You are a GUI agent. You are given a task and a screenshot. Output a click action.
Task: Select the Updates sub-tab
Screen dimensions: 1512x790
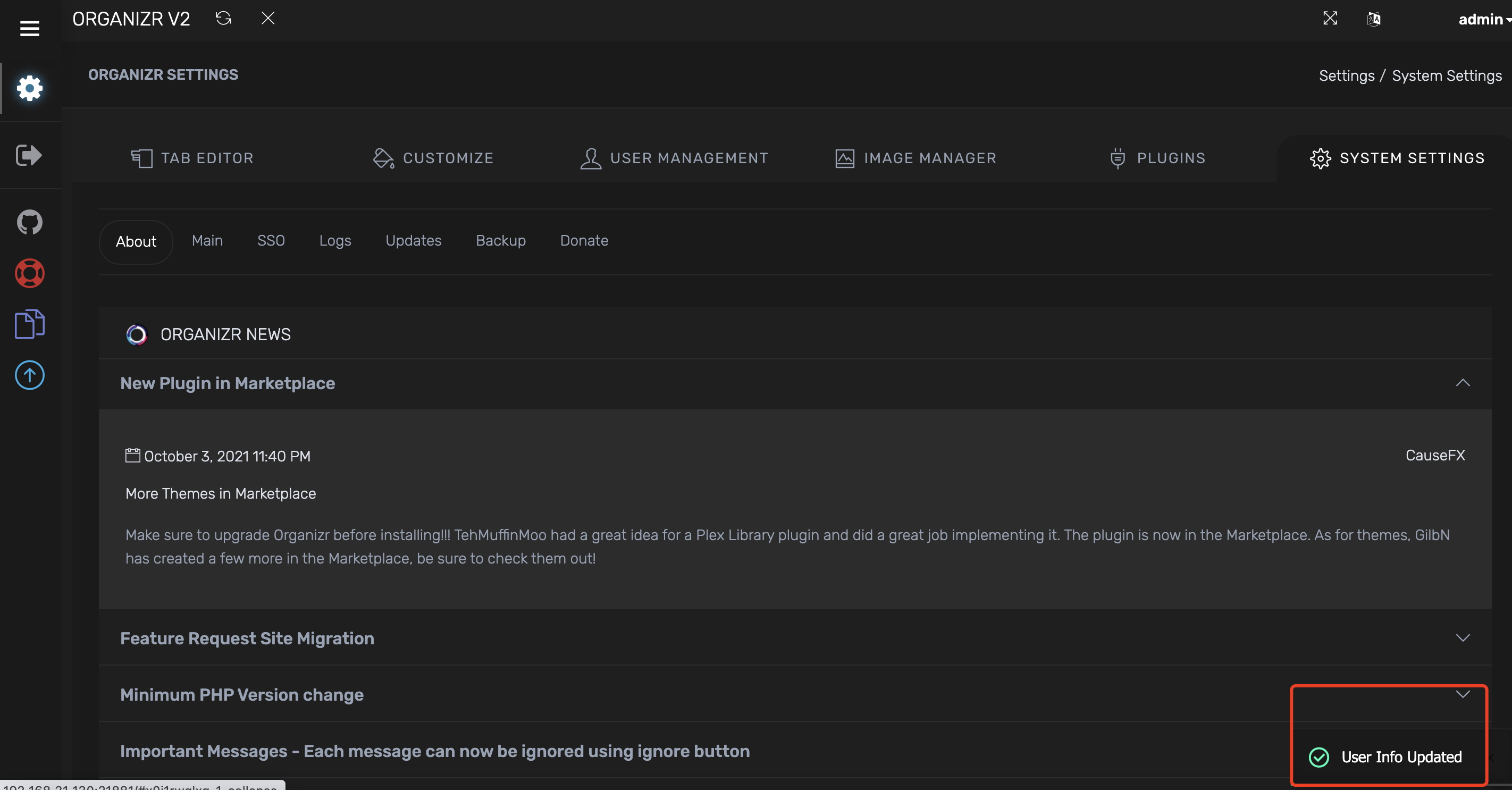click(x=413, y=241)
